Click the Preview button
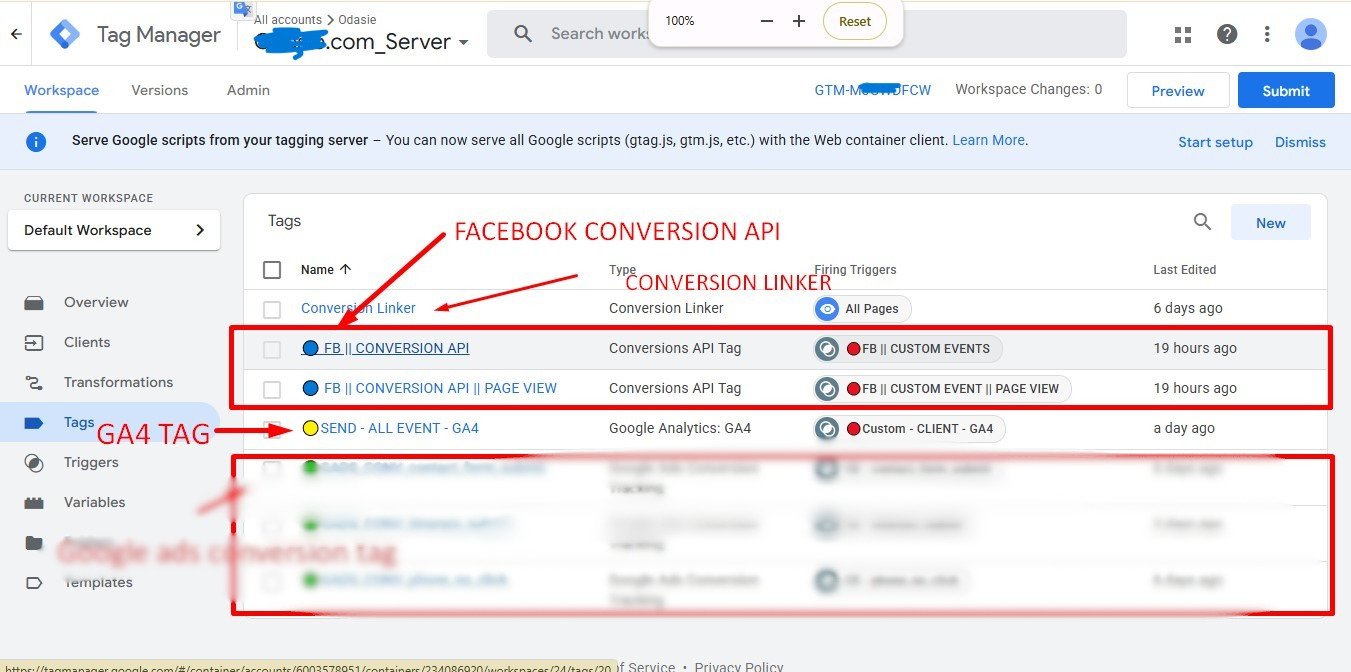Image resolution: width=1351 pixels, height=672 pixels. click(x=1178, y=90)
